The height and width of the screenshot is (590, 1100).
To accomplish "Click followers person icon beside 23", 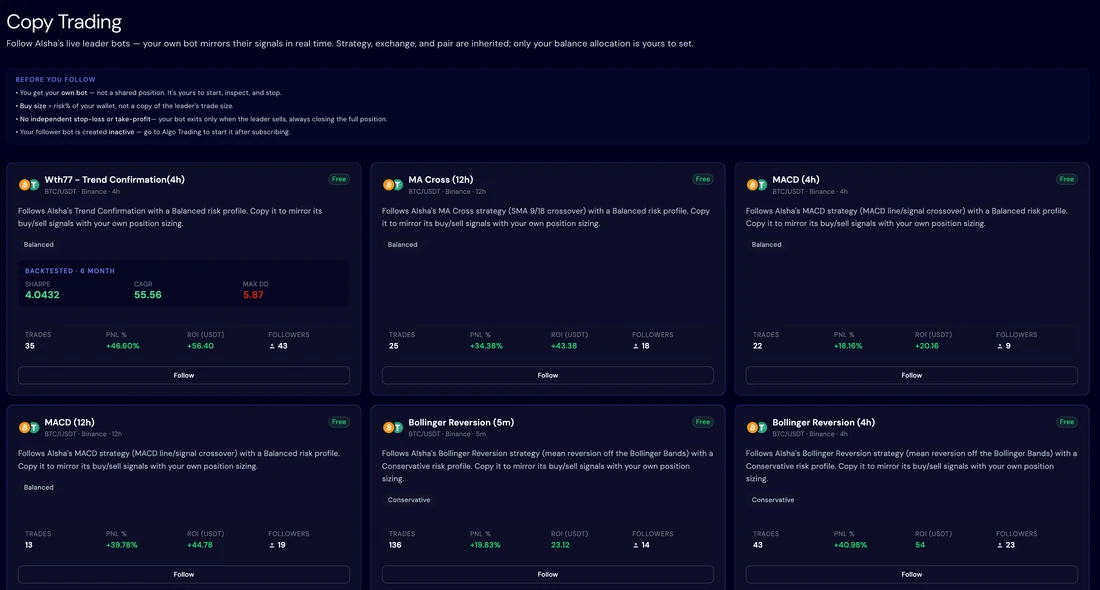I will (1000, 545).
